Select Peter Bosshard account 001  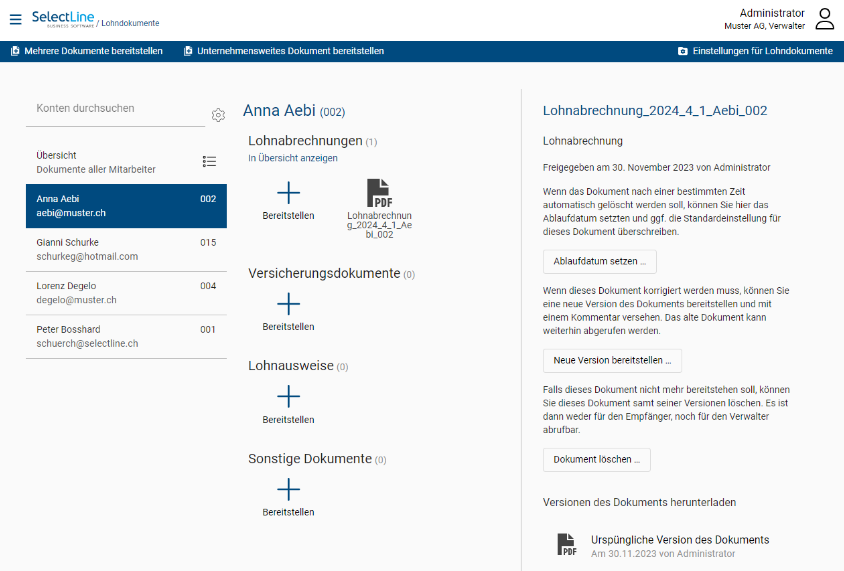coord(126,337)
